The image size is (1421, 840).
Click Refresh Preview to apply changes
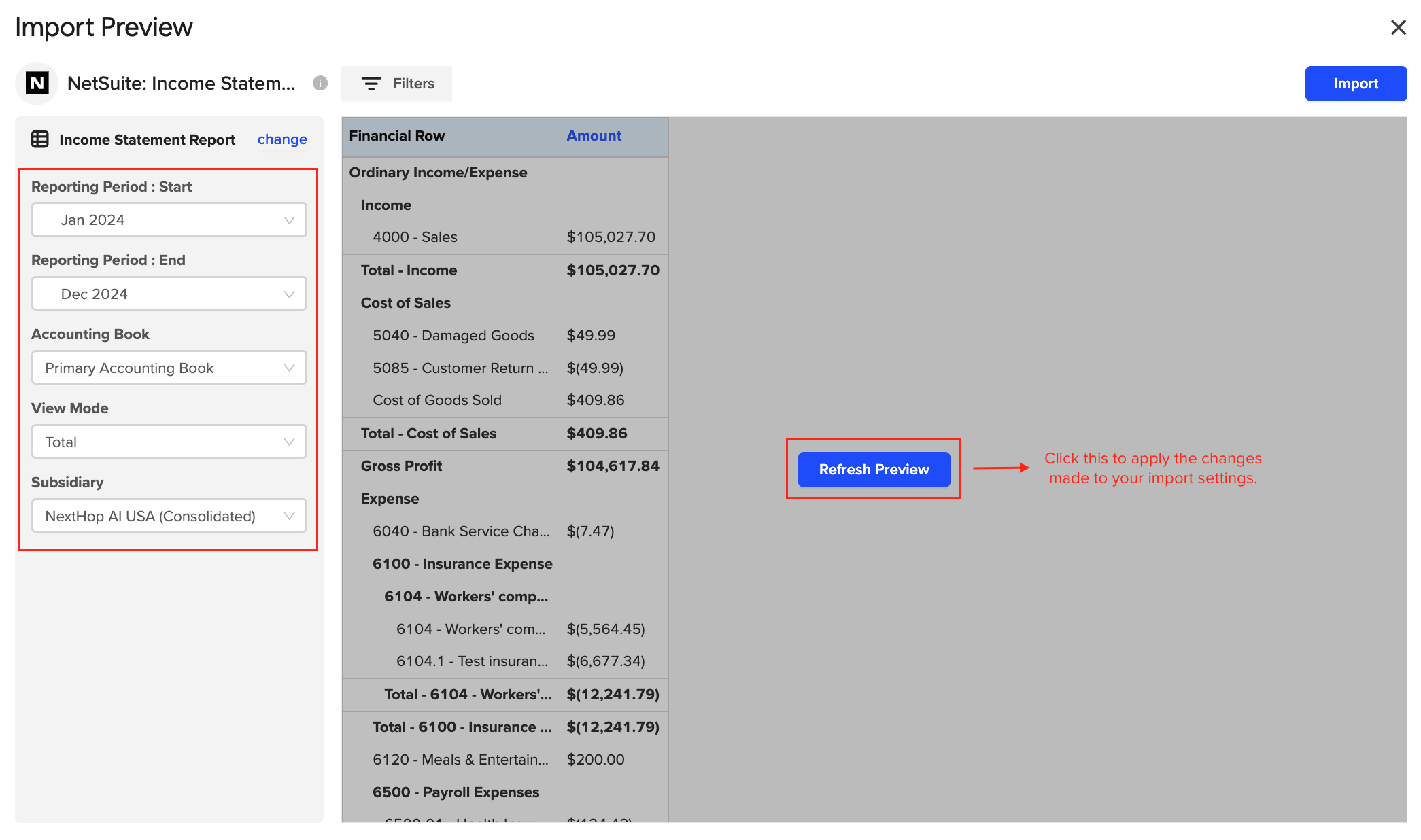(x=874, y=469)
